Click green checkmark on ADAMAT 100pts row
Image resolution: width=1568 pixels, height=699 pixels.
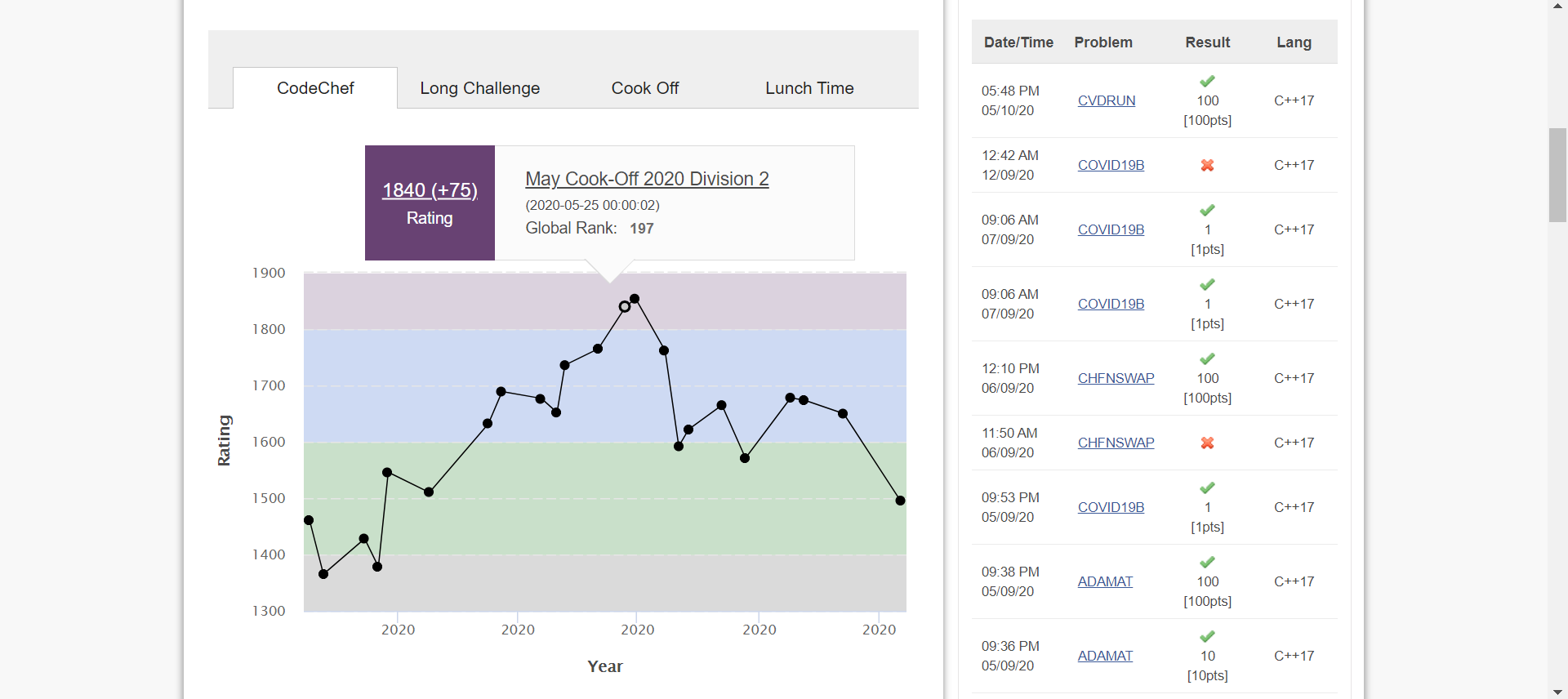click(x=1207, y=562)
